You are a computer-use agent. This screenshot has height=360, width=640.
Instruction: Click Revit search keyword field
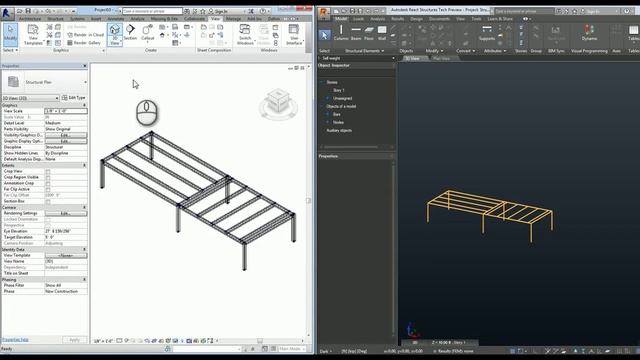(x=152, y=11)
